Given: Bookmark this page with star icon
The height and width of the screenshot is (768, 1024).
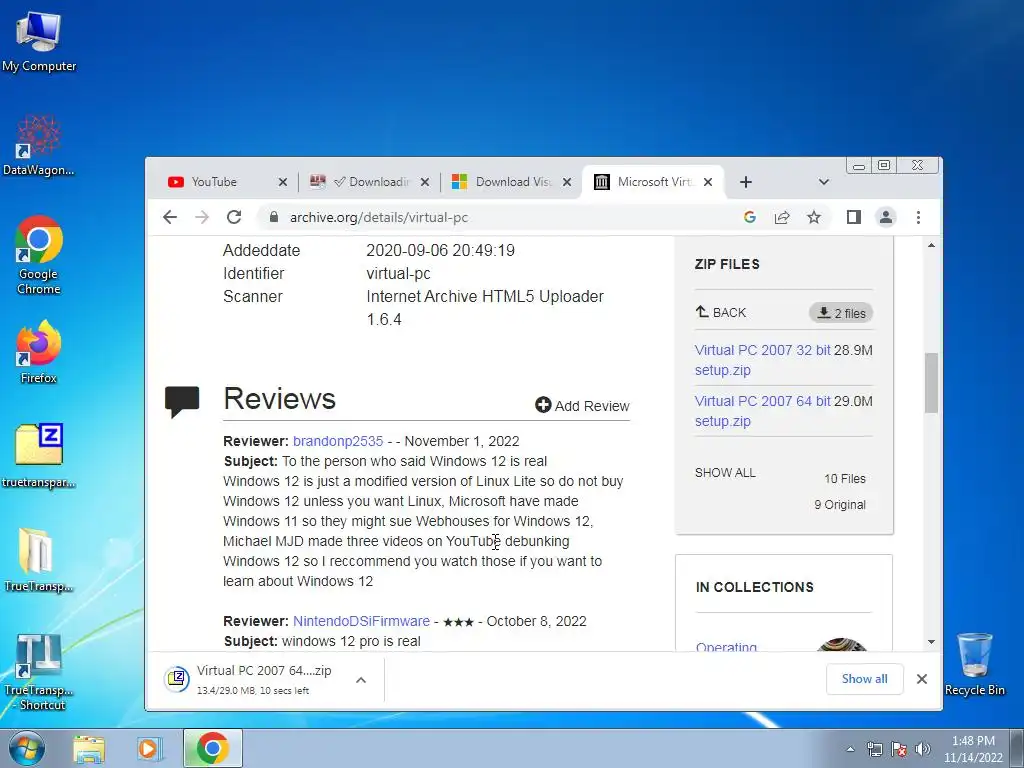Looking at the screenshot, I should 814,217.
